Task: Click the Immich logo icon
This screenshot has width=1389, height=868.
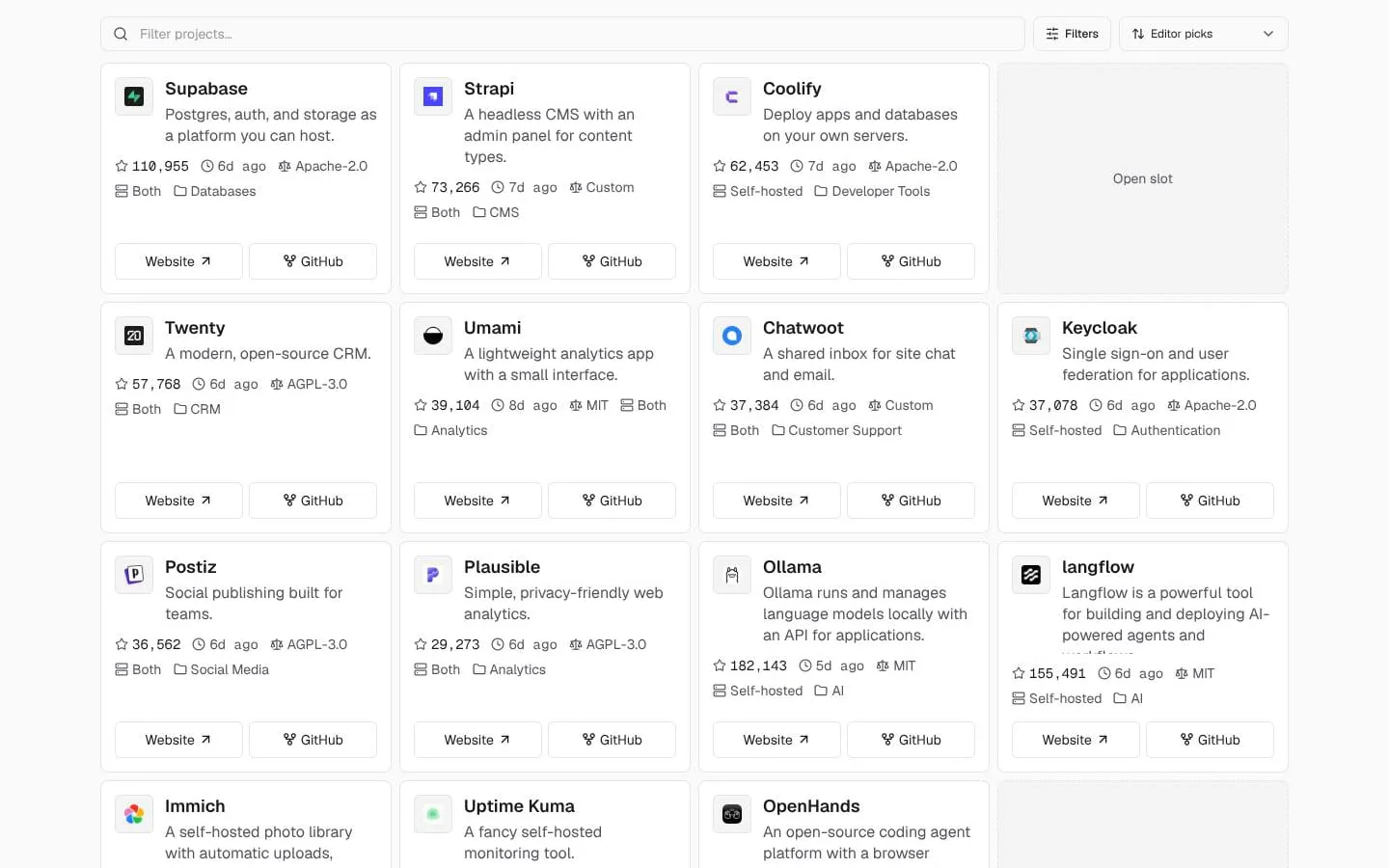Action: [x=134, y=814]
